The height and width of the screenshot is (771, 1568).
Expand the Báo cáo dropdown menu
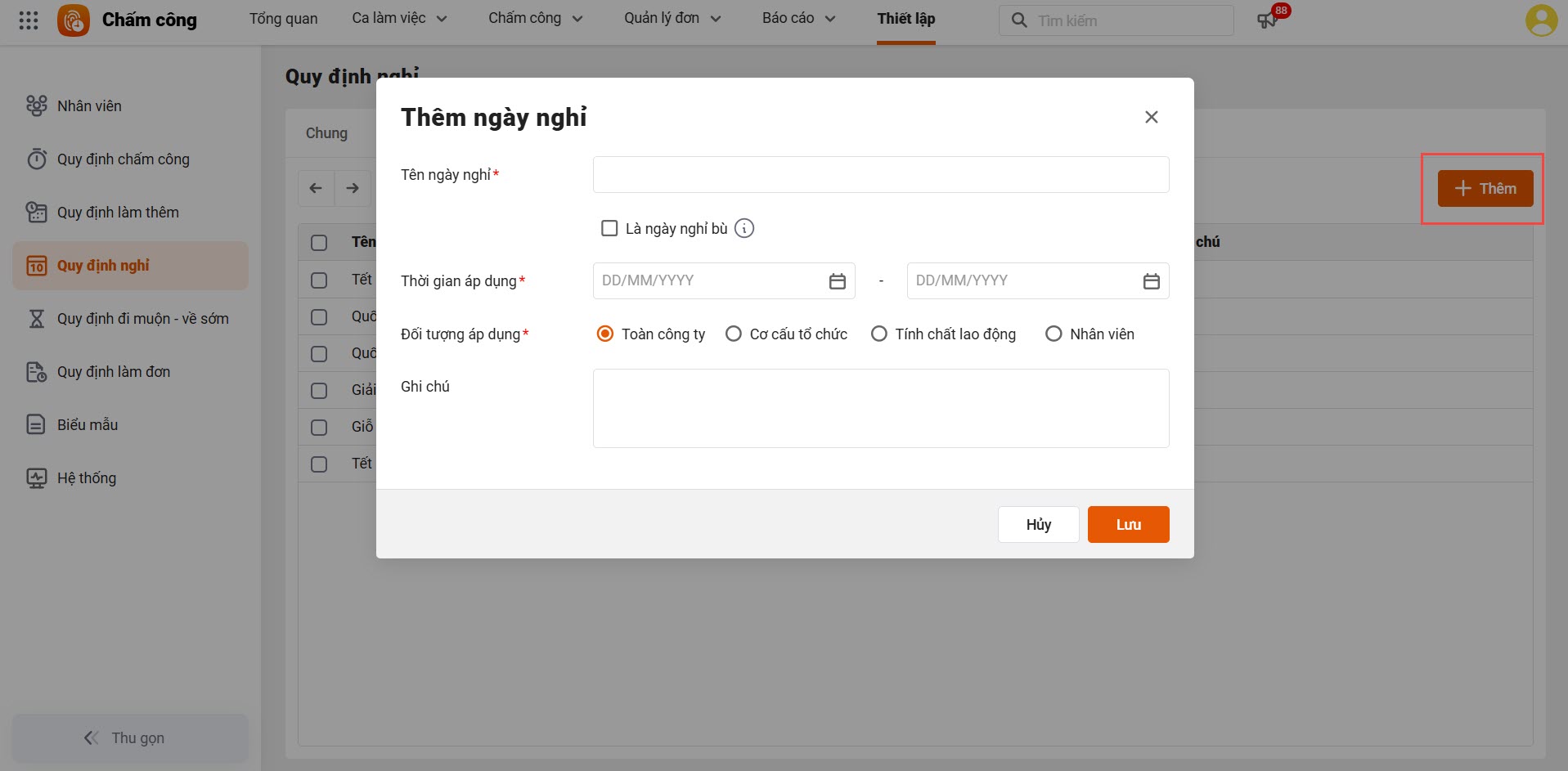[797, 18]
